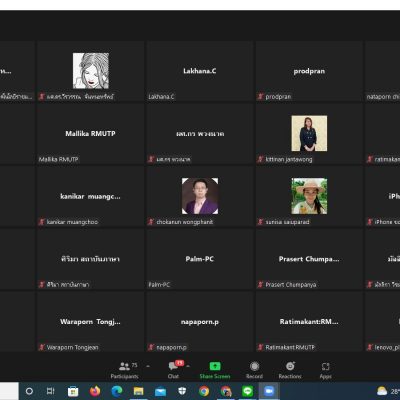Open File Explorer from the taskbar
The height and width of the screenshot is (400, 400).
tap(138, 391)
